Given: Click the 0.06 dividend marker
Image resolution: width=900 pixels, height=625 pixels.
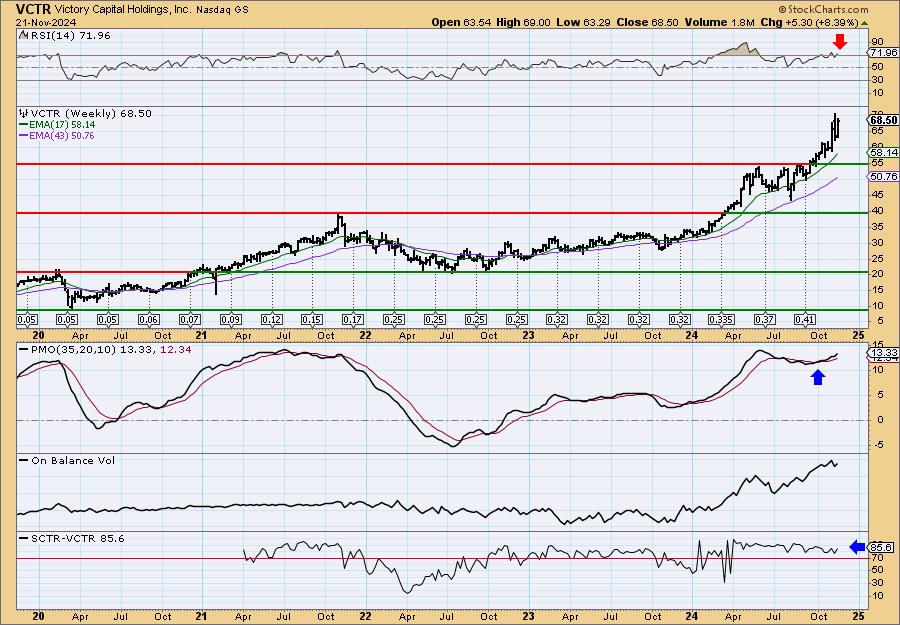Looking at the screenshot, I should coord(149,320).
